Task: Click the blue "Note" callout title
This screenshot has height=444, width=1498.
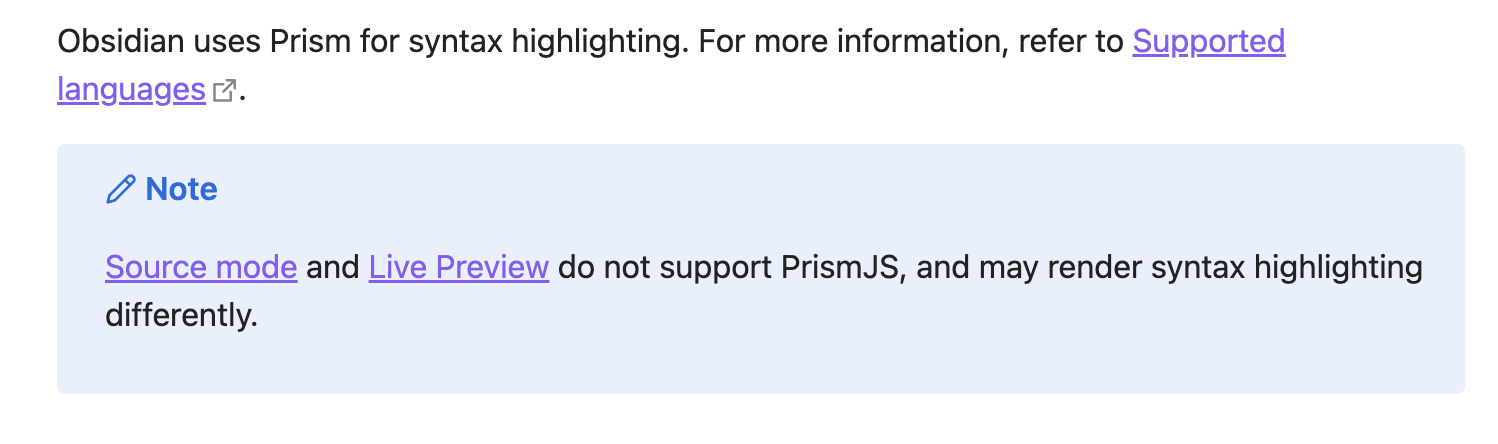Action: [x=182, y=189]
